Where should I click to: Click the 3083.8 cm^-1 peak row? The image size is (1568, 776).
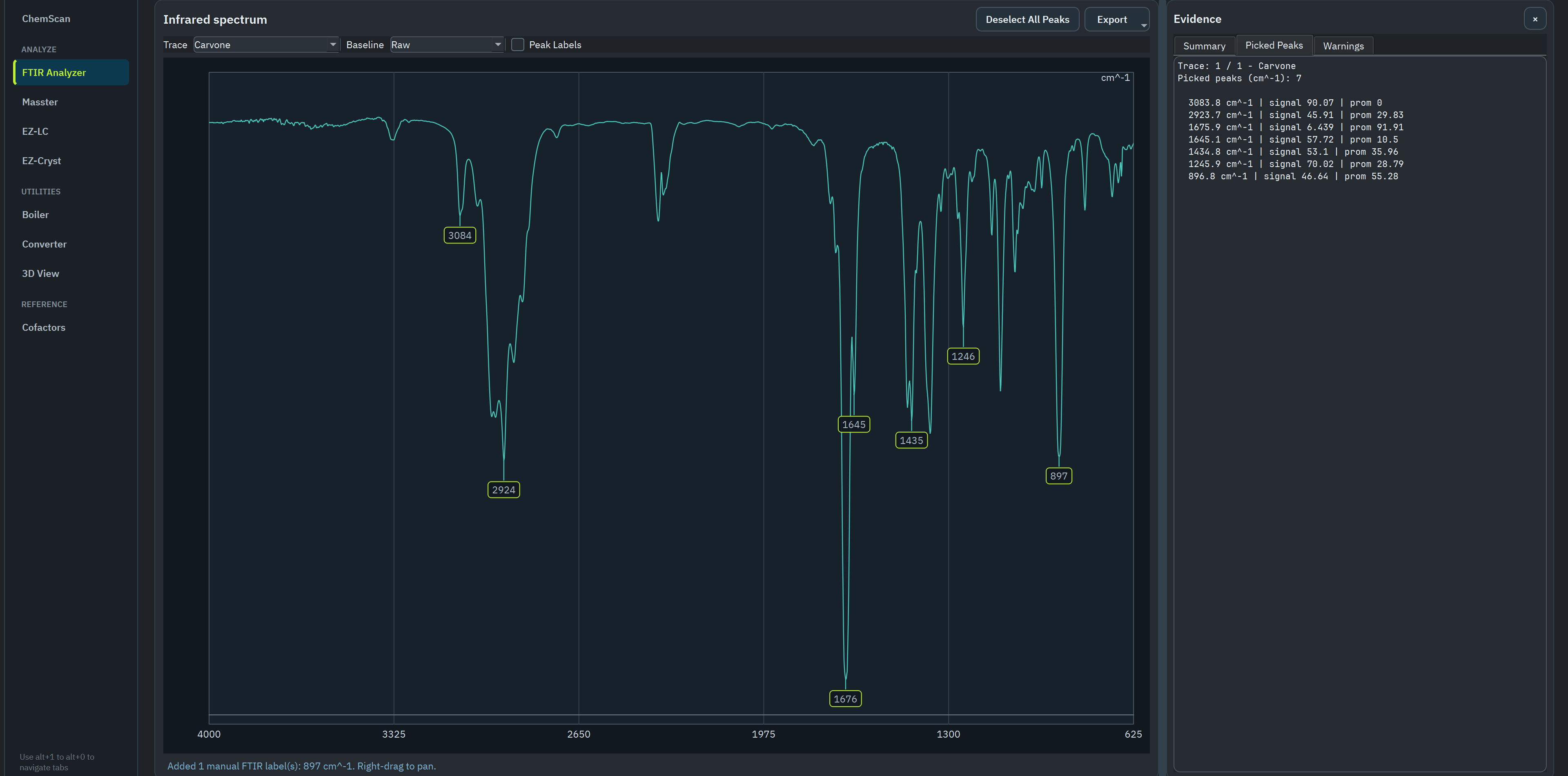[x=1284, y=103]
